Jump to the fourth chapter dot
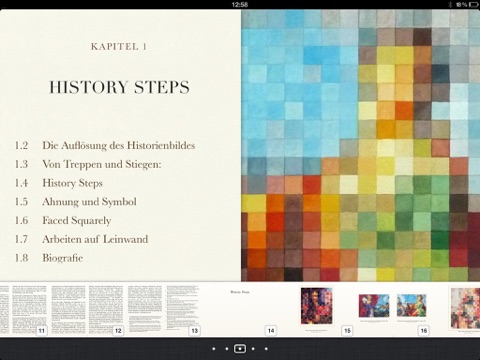 [x=253, y=349]
